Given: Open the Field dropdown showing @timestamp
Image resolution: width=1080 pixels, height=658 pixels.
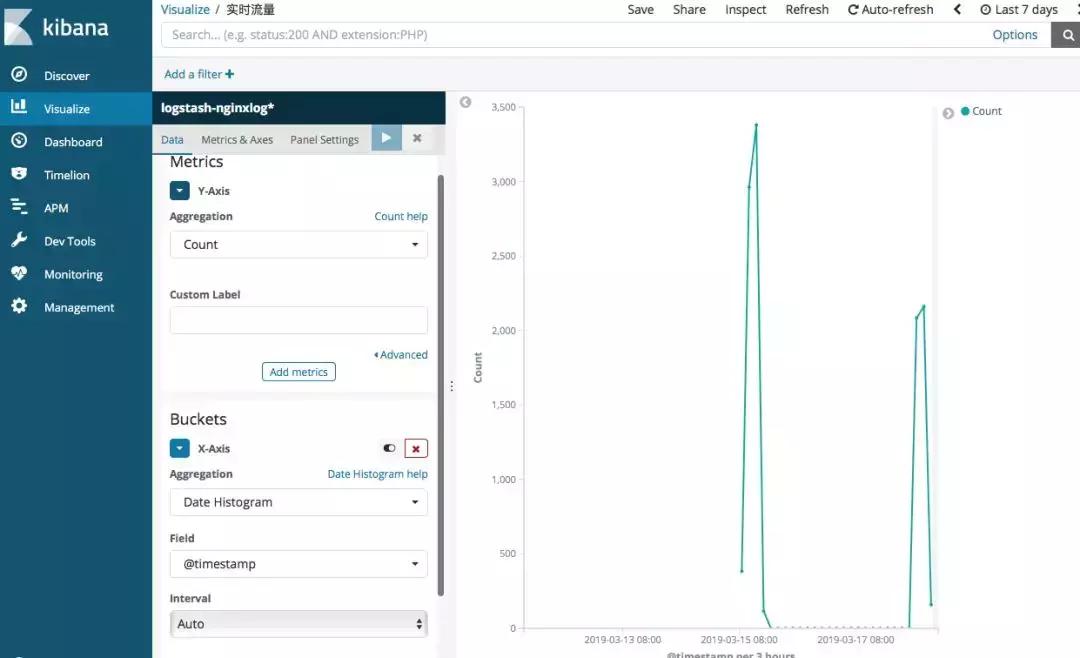Looking at the screenshot, I should tap(298, 564).
